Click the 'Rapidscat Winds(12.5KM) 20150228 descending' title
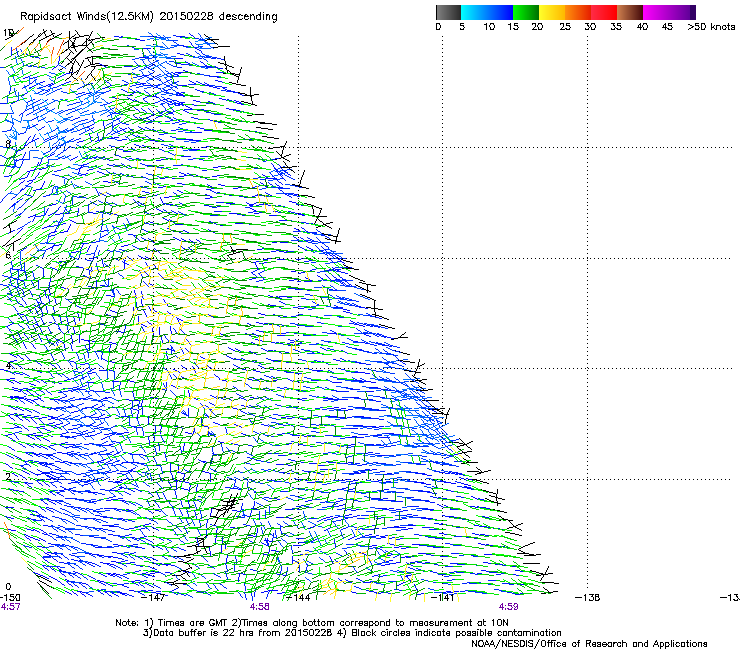The image size is (740, 650). coord(149,17)
